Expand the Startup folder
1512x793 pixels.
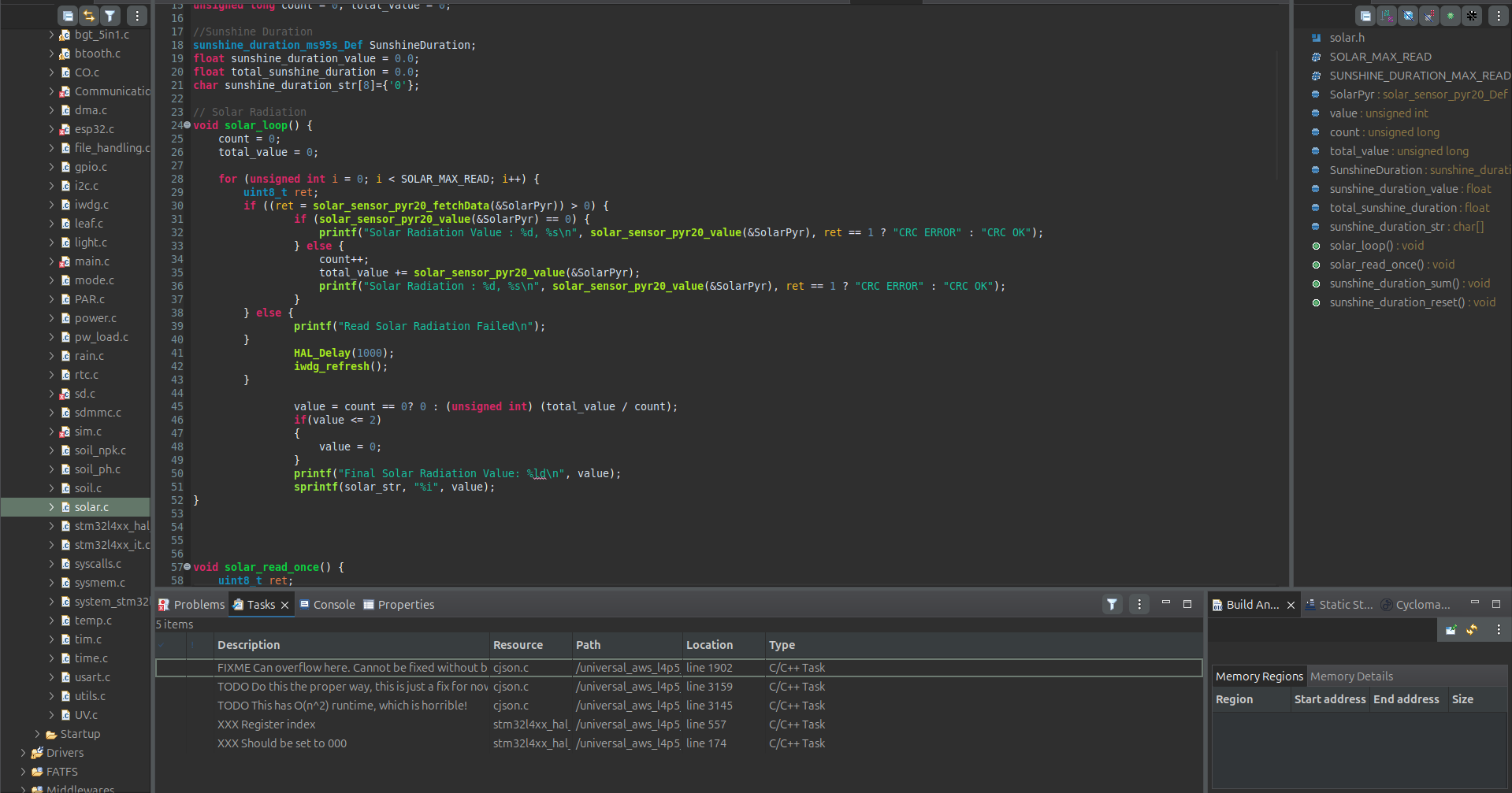coord(37,734)
